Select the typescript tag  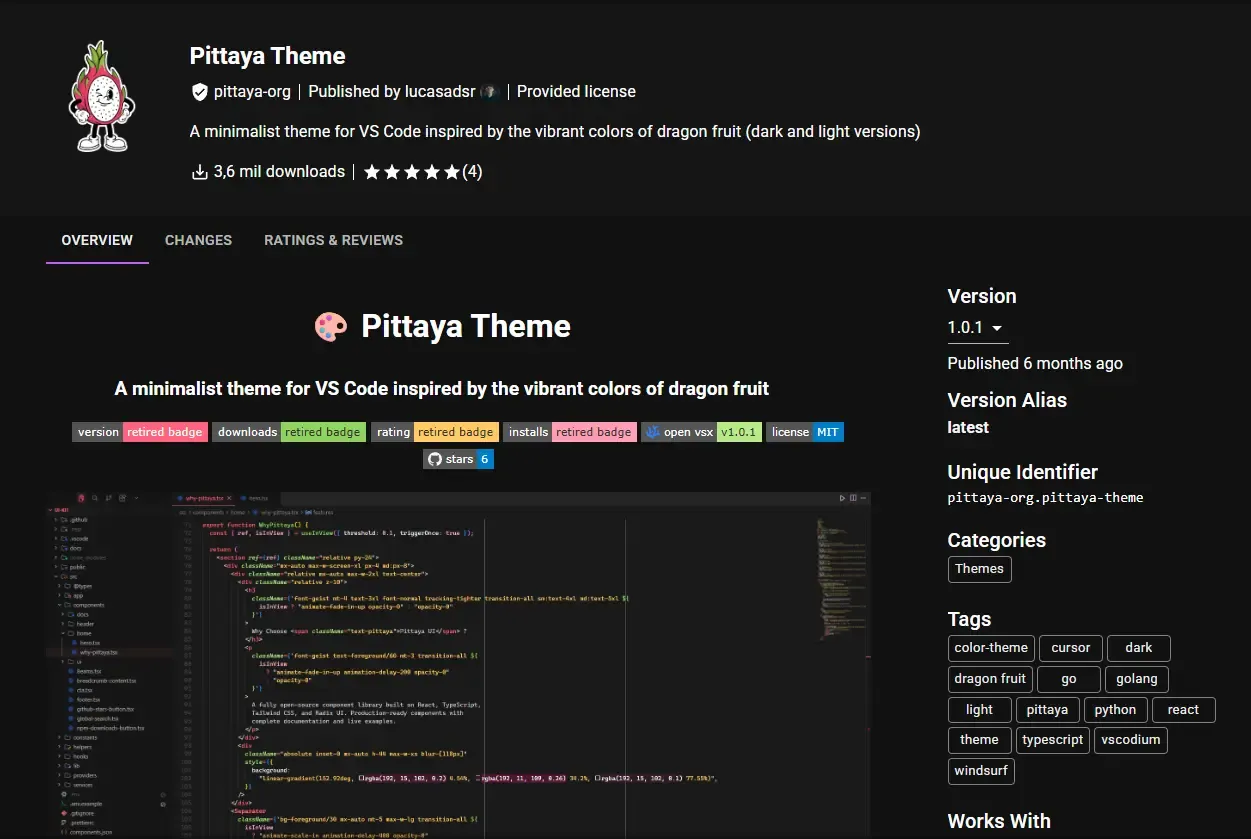click(x=1053, y=741)
